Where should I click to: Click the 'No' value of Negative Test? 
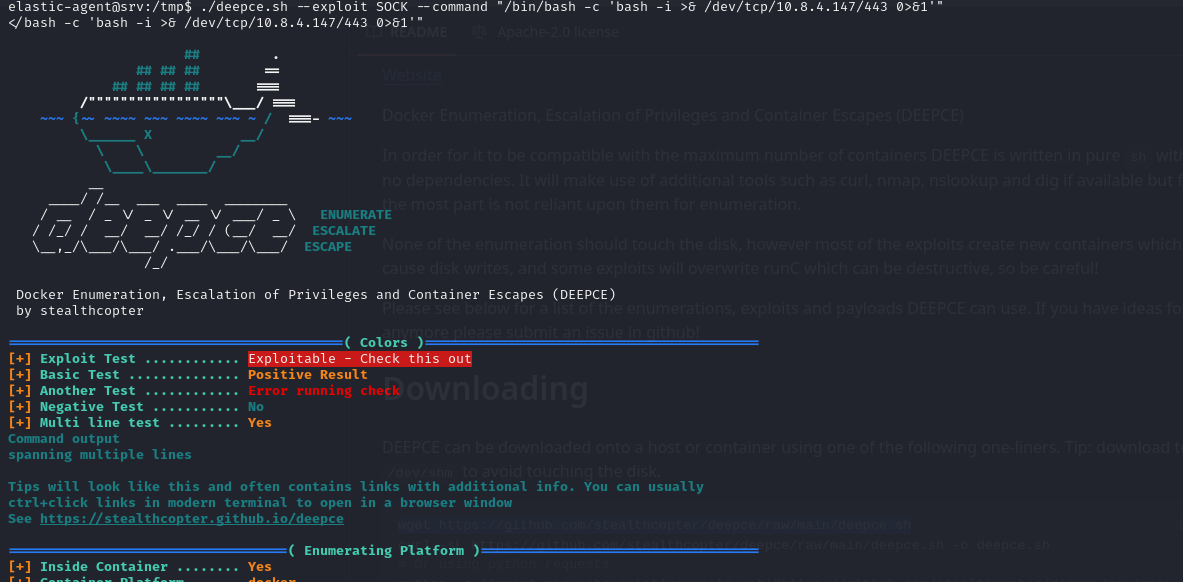[256, 406]
